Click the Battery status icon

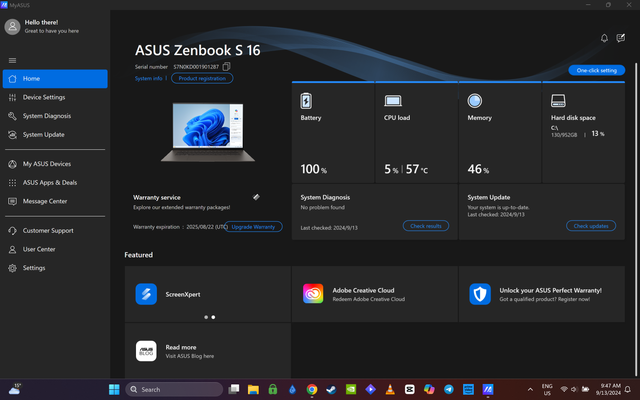(x=306, y=101)
